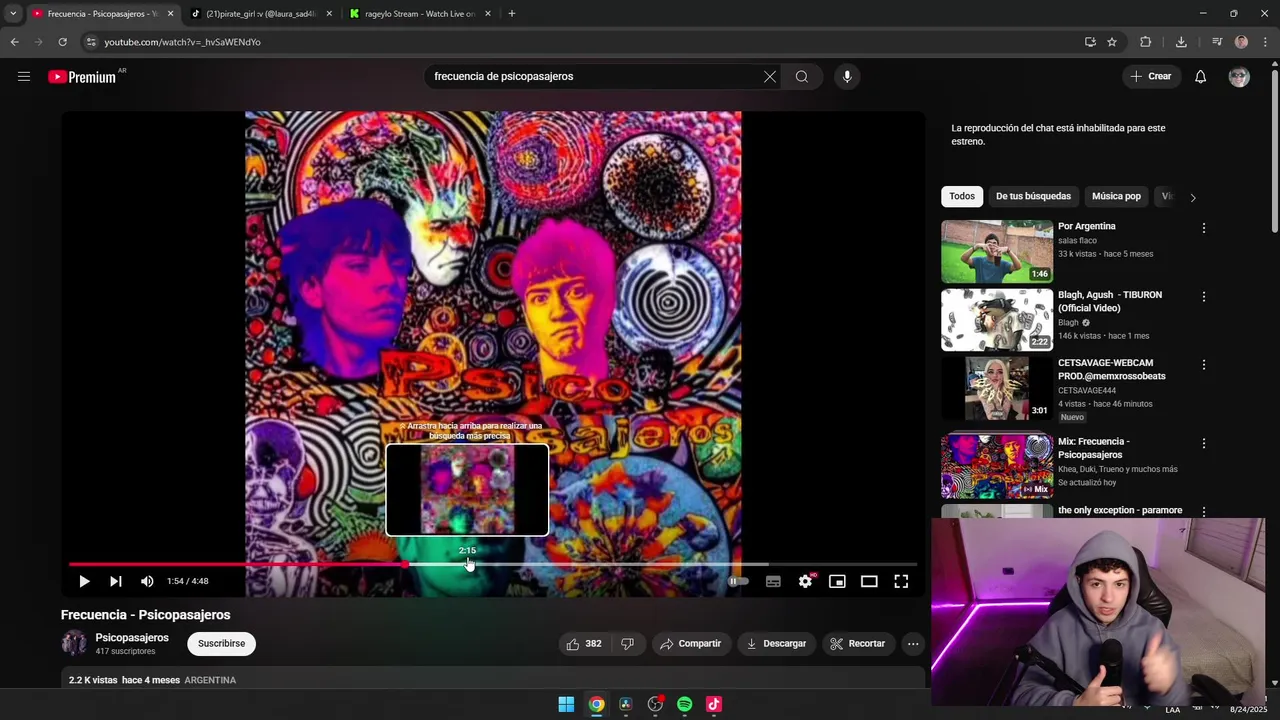This screenshot has height=720, width=1280.
Task: Open the Psicopasajeros channel name link
Action: [x=132, y=637]
